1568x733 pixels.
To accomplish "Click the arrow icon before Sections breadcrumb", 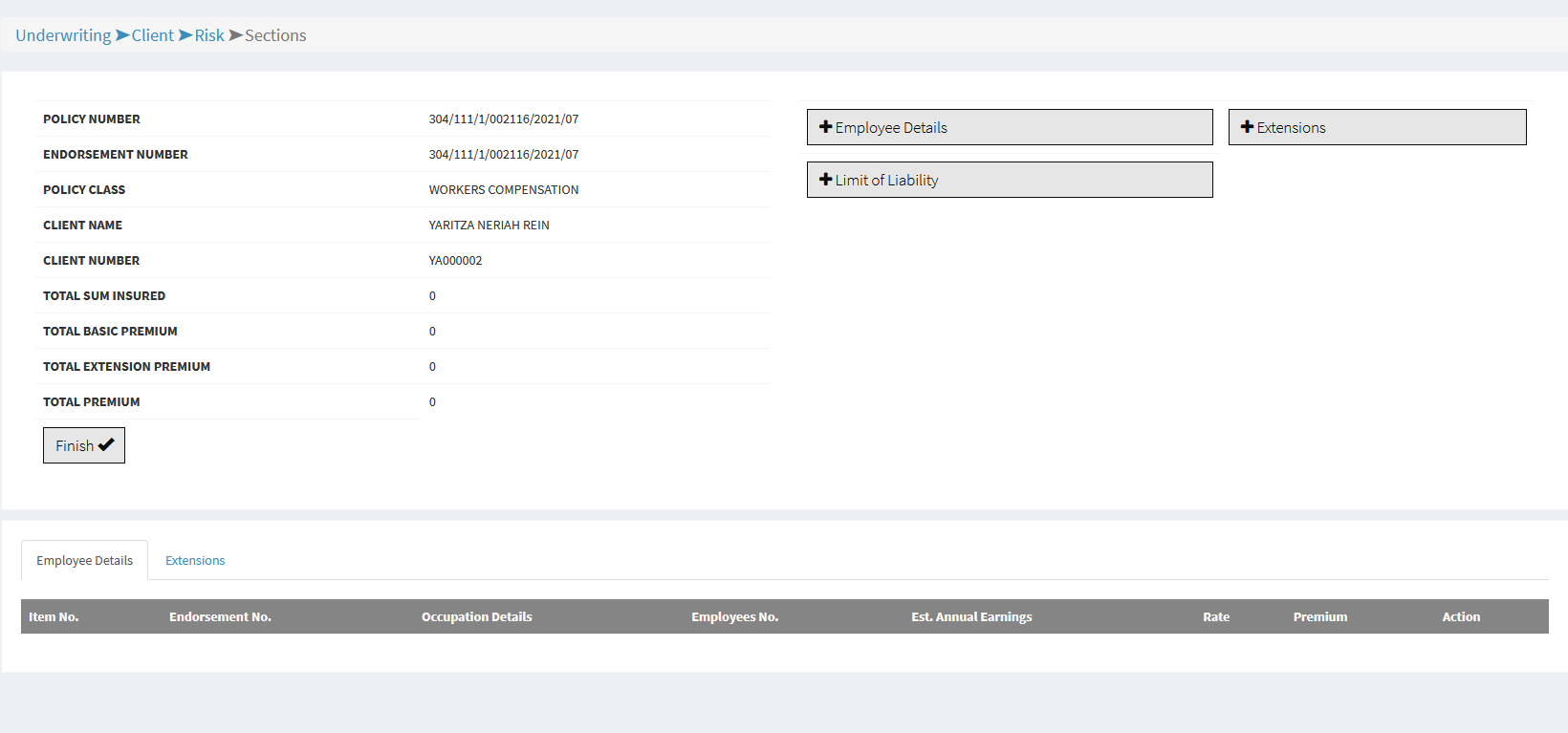I will (235, 35).
